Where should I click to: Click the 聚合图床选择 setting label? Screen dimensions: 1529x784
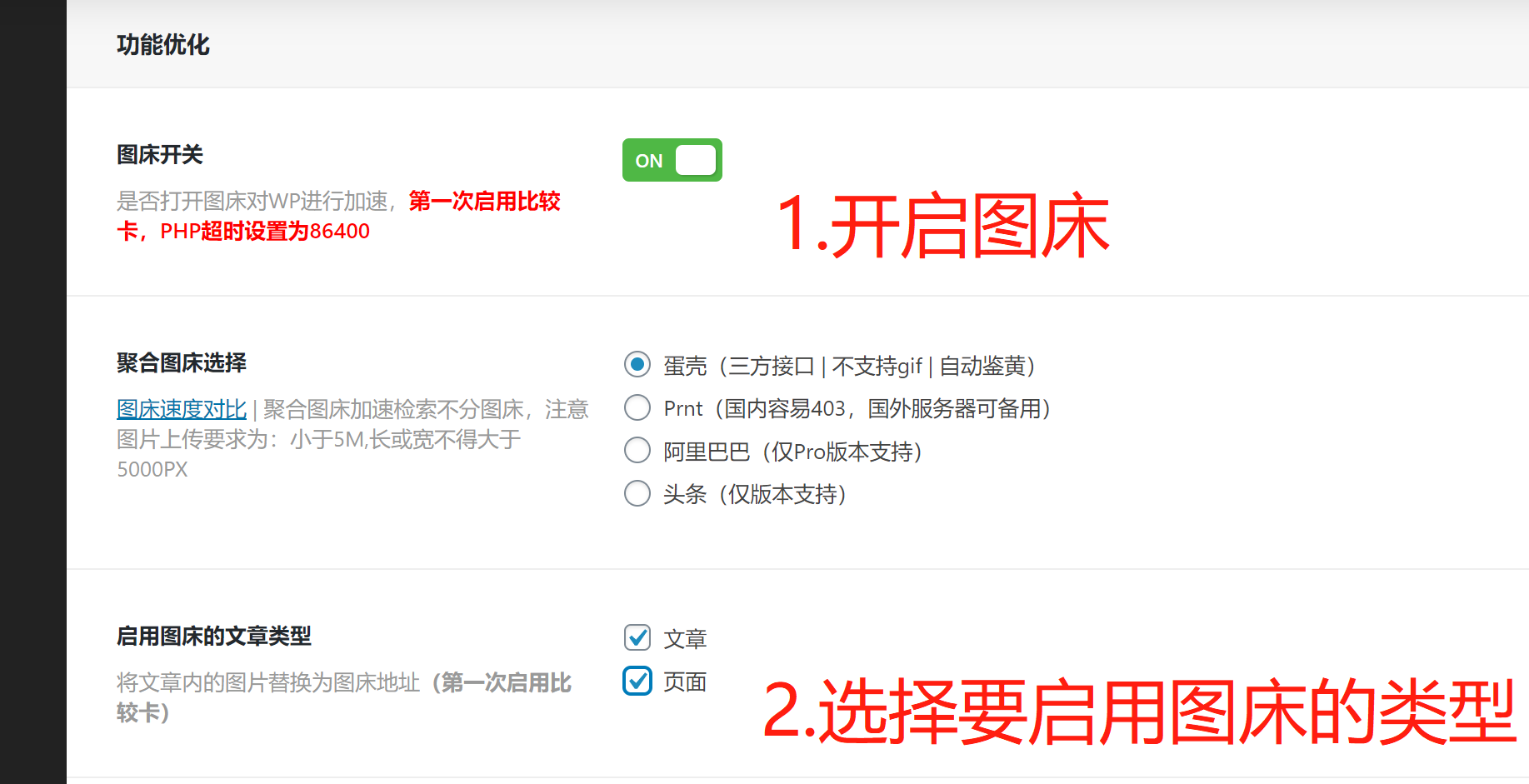pyautogui.click(x=180, y=363)
